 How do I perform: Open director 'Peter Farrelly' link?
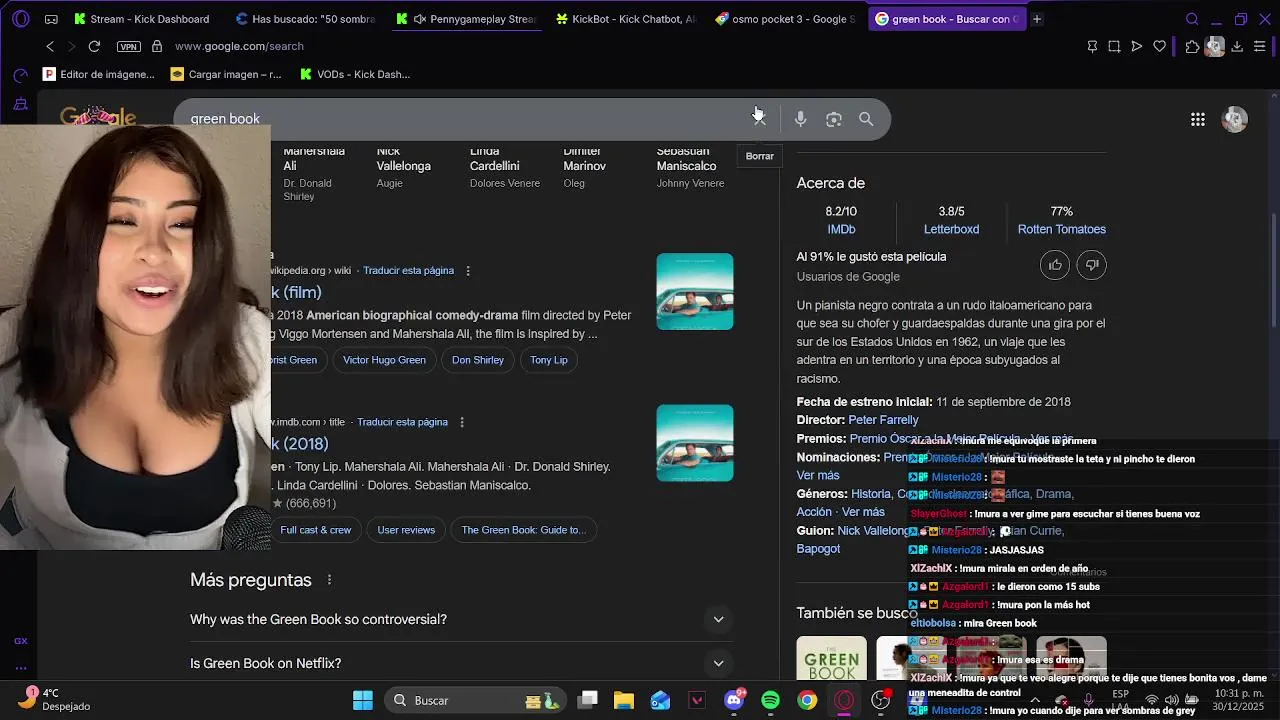[x=883, y=420]
